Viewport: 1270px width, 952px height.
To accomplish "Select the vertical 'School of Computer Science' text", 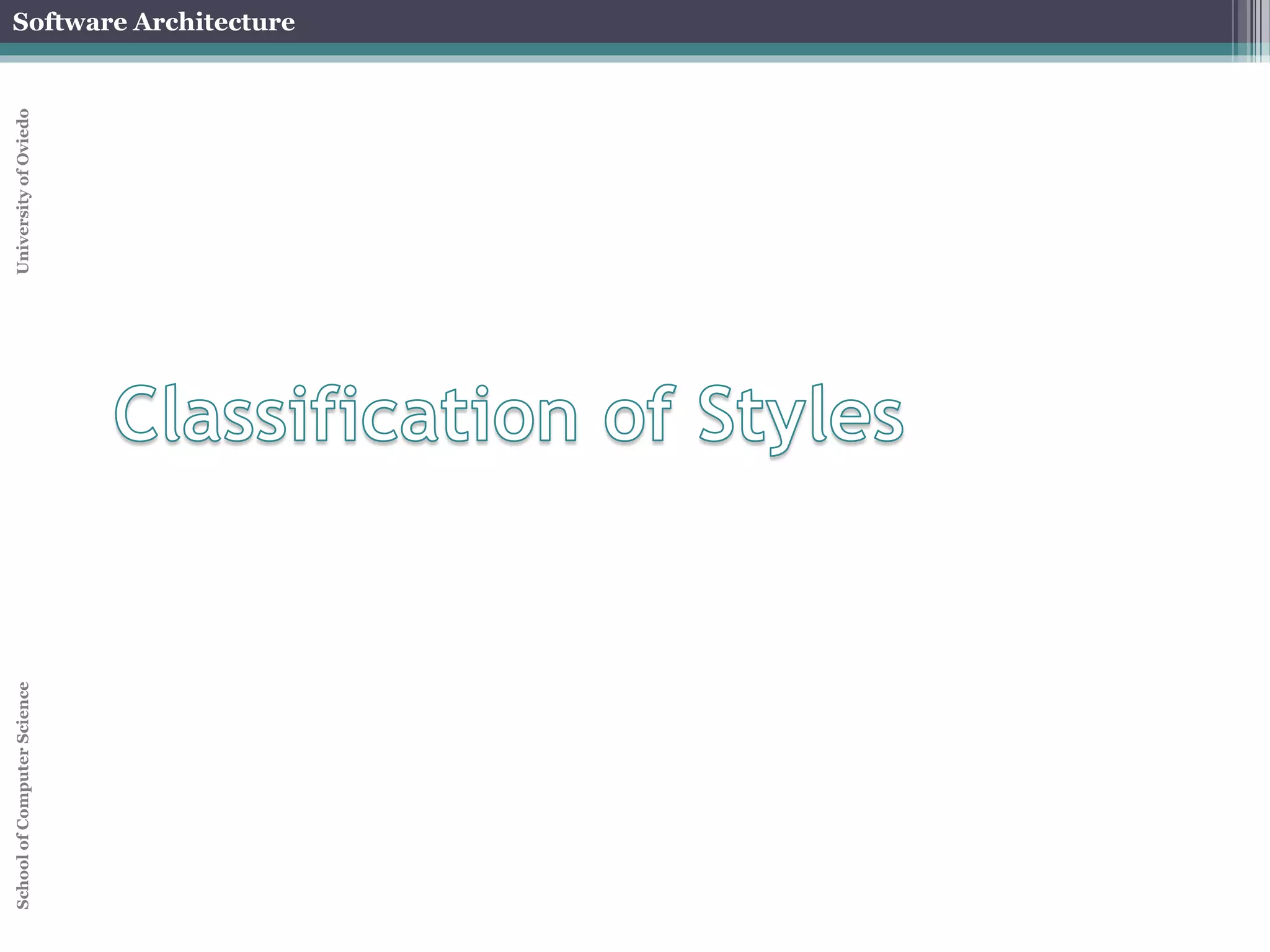I will tap(22, 795).
